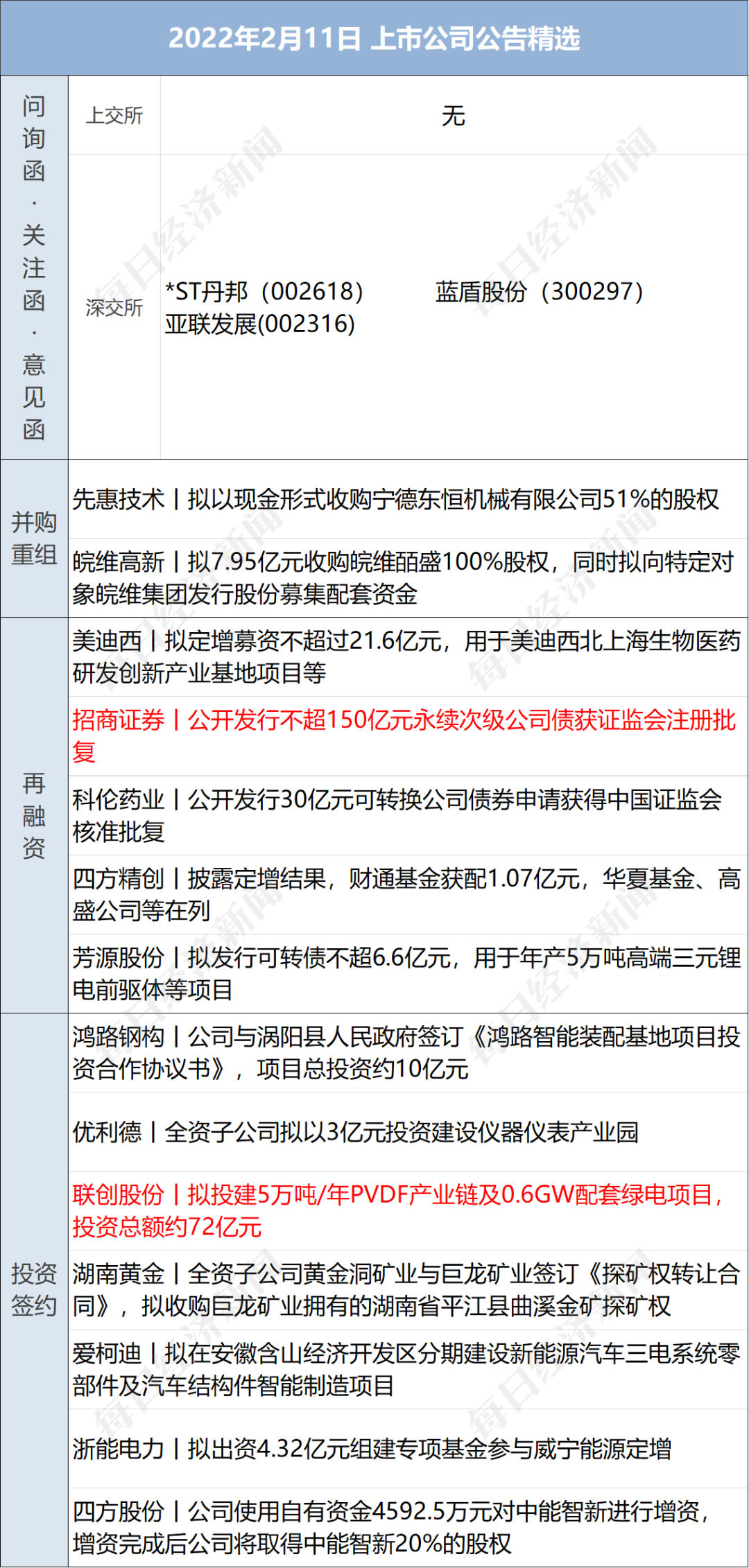
Task: Open the 四方精创 定增结果 announcement
Action: [406, 894]
